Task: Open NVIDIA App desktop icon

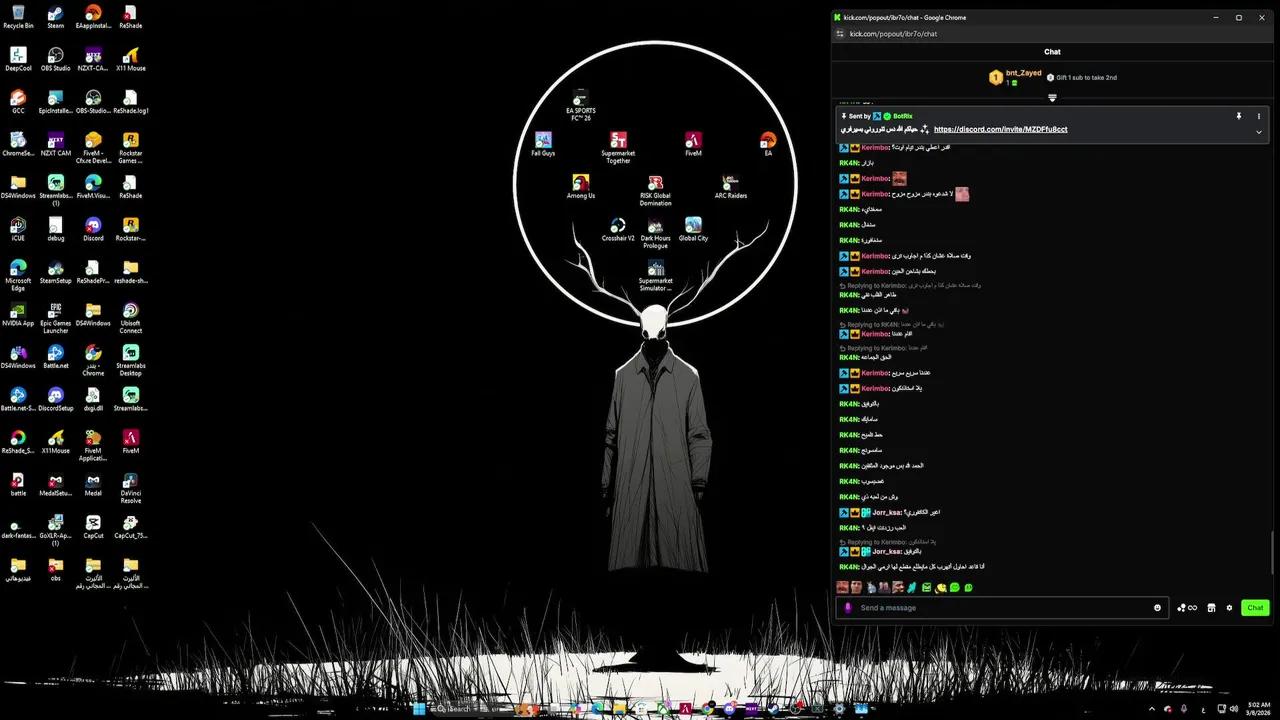Action: click(18, 315)
